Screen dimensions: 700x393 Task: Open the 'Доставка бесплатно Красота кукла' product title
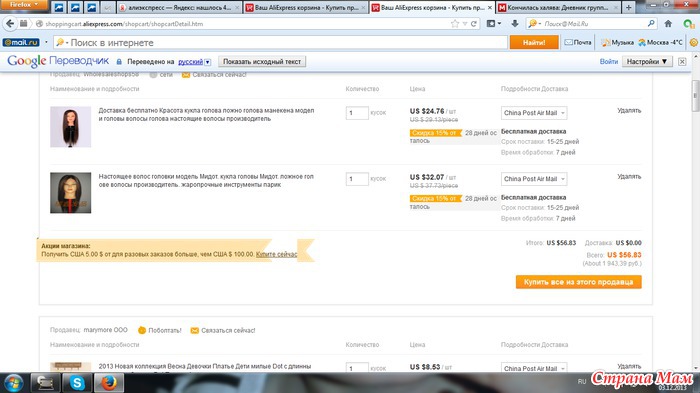pyautogui.click(x=206, y=114)
